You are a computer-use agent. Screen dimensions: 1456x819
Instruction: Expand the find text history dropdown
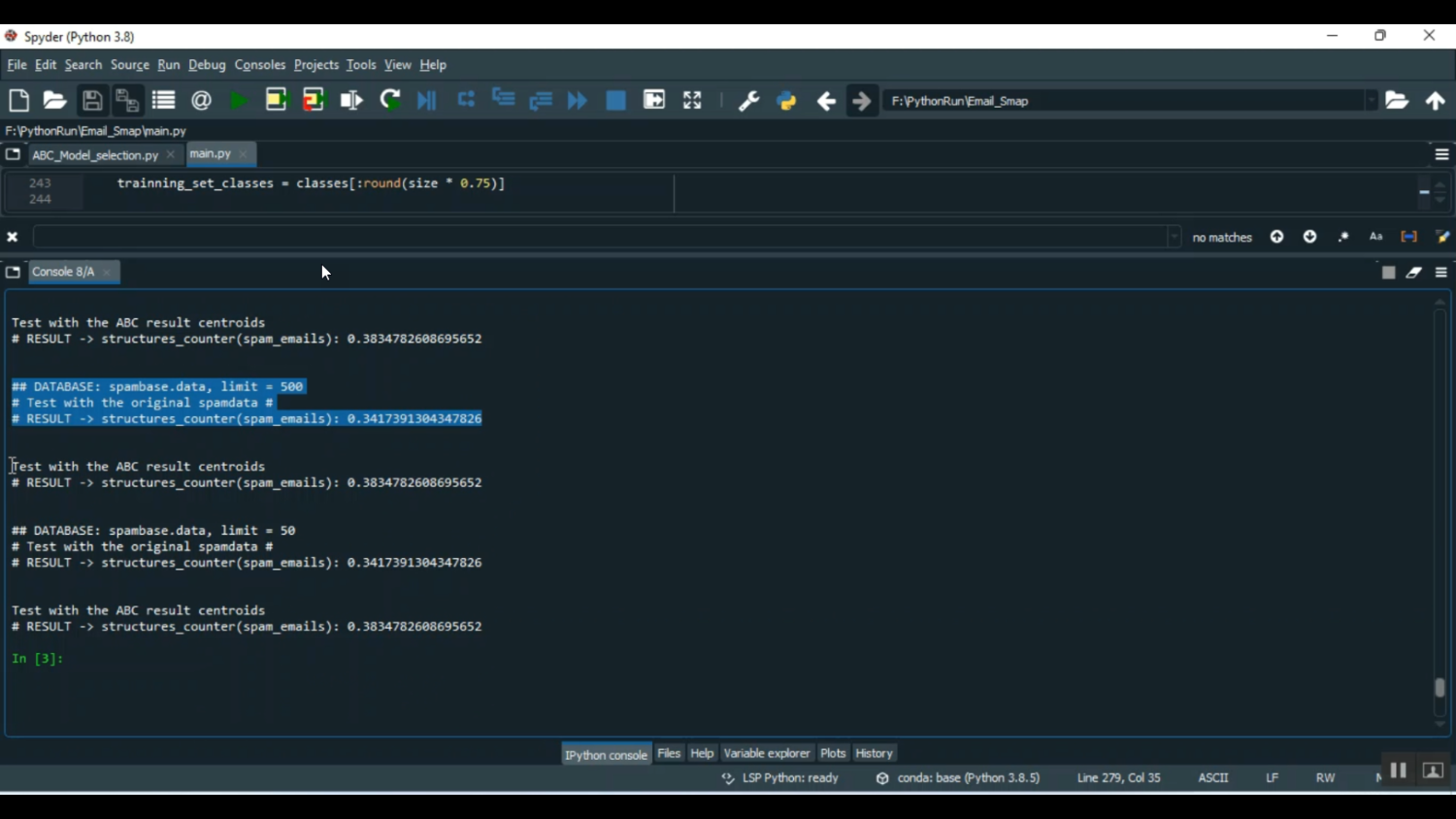coord(1174,237)
